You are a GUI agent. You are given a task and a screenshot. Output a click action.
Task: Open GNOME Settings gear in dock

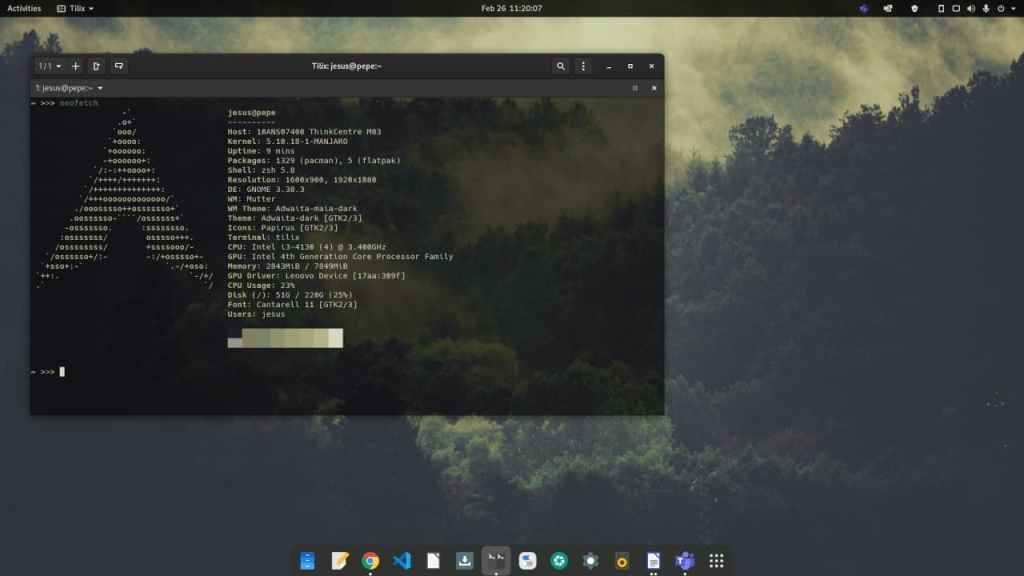(x=590, y=561)
